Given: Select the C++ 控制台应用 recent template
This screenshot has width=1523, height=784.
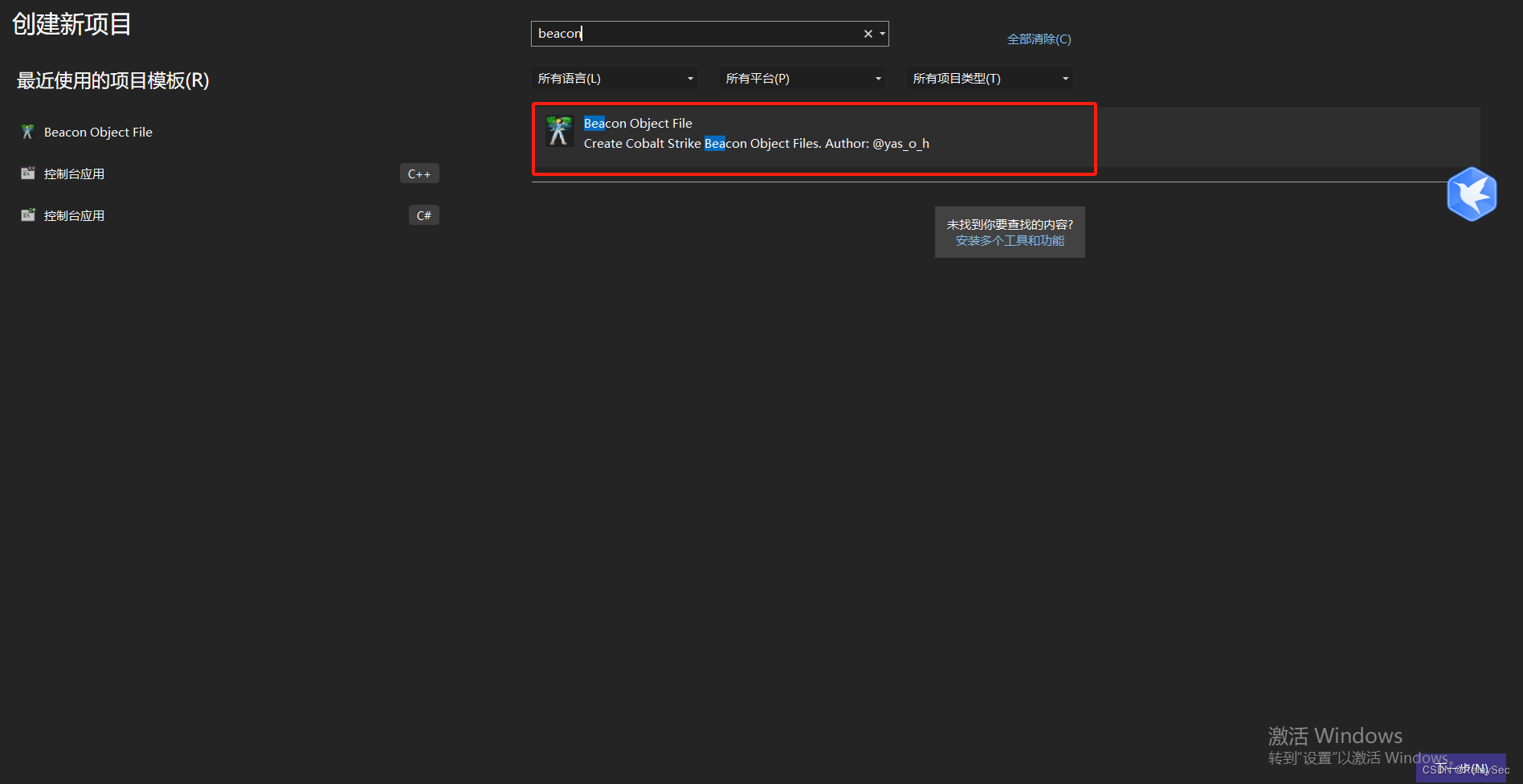Looking at the screenshot, I should pos(229,174).
